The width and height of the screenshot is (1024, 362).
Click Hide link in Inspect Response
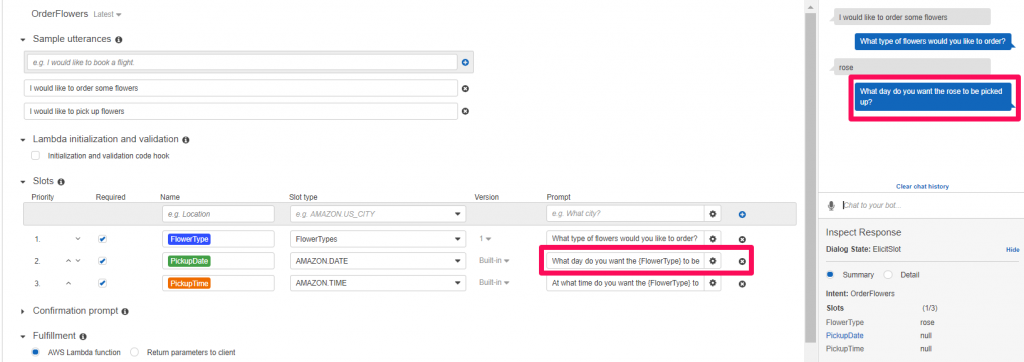tap(1012, 250)
